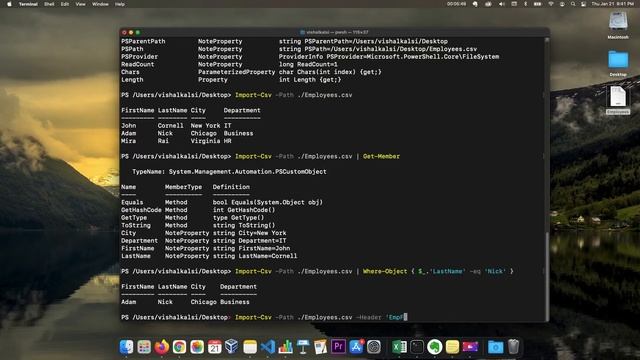Open Launchpad in the dock

(144, 347)
